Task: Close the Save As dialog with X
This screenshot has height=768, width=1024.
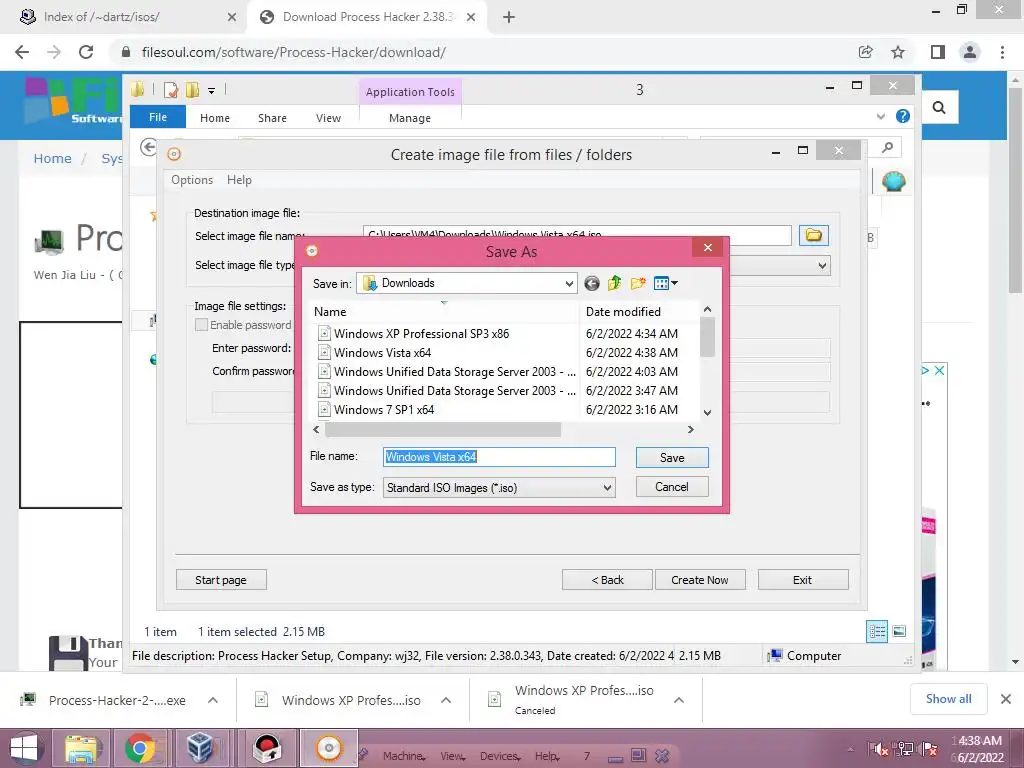Action: [x=708, y=248]
